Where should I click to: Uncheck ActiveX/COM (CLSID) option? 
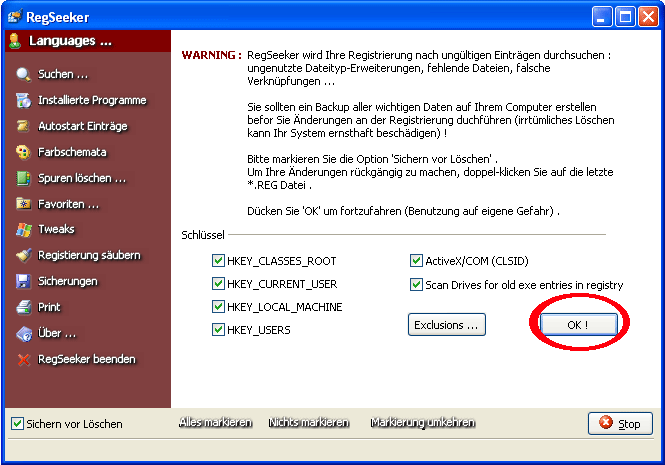416,260
